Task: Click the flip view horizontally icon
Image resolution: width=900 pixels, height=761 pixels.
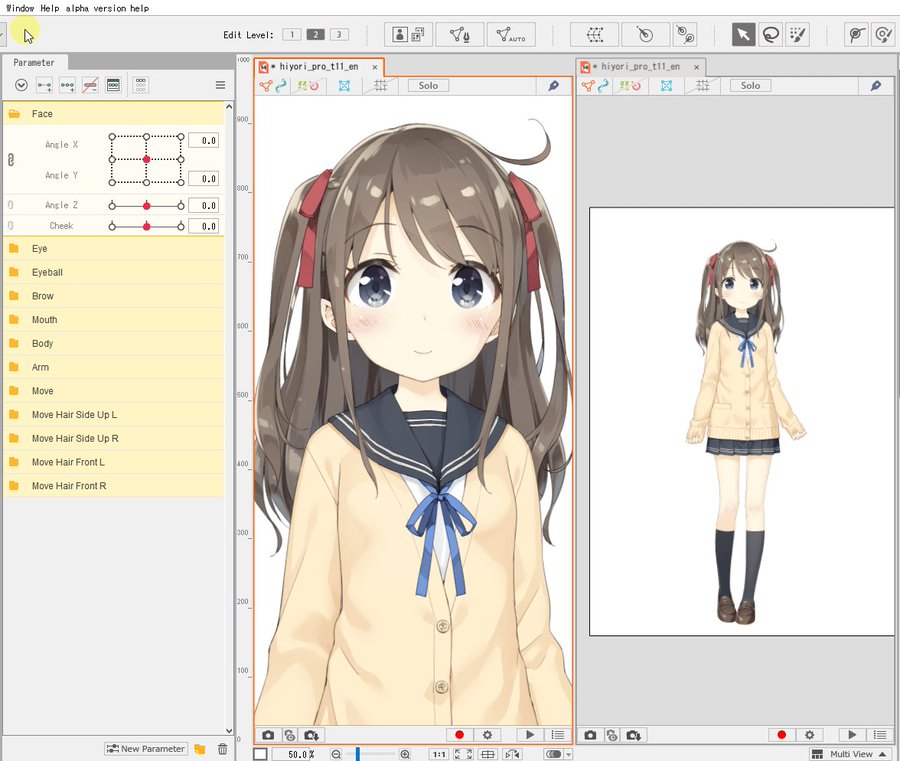Action: point(512,754)
